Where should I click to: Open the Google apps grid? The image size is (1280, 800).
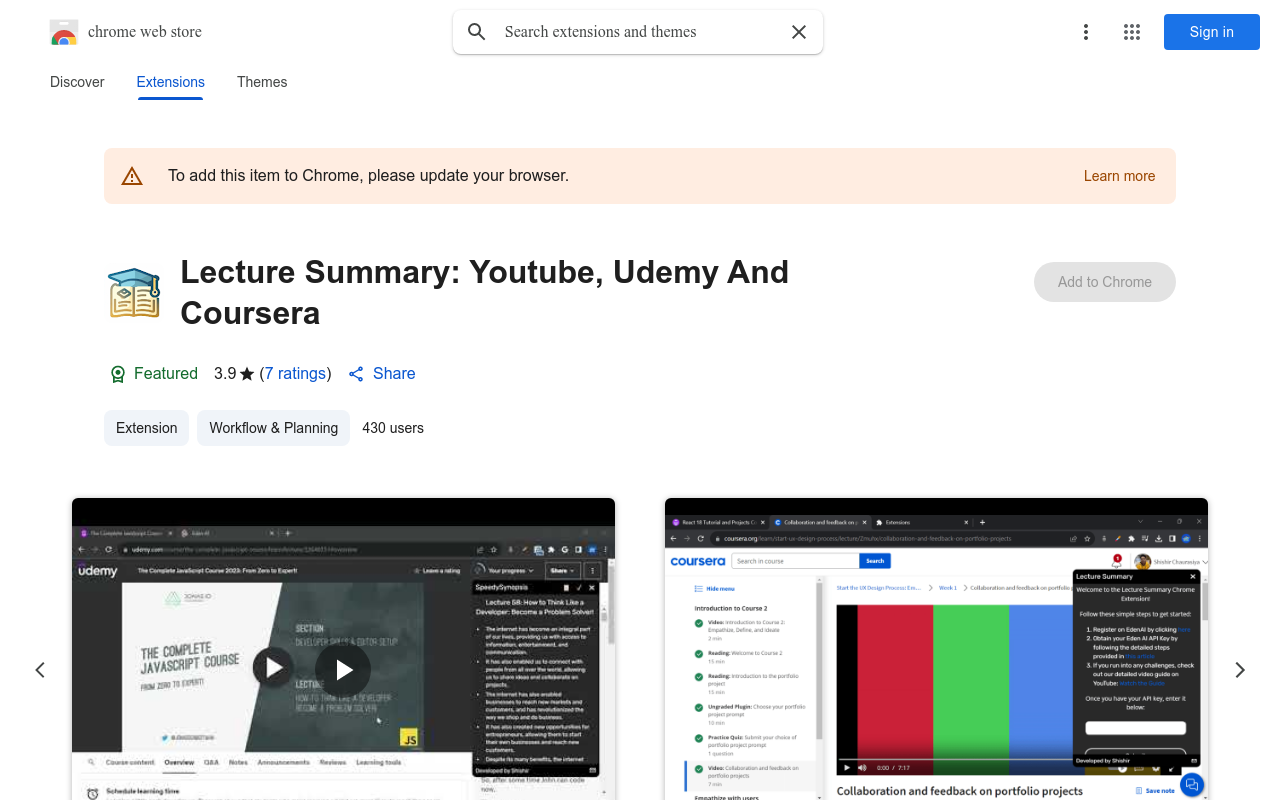[x=1132, y=32]
